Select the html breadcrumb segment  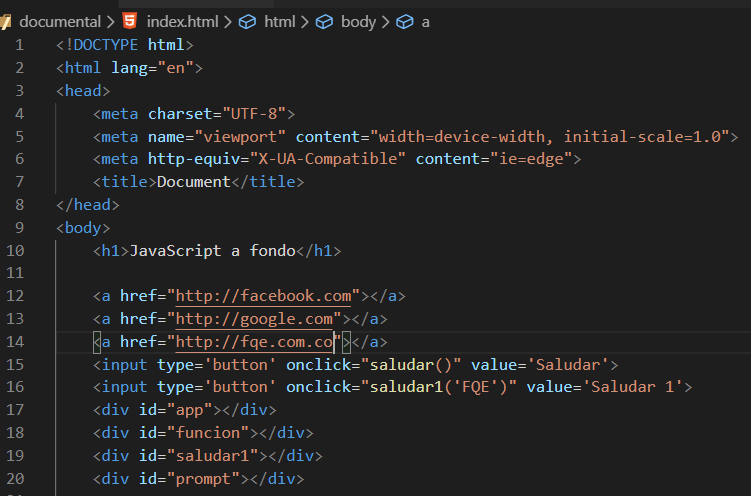coord(280,22)
